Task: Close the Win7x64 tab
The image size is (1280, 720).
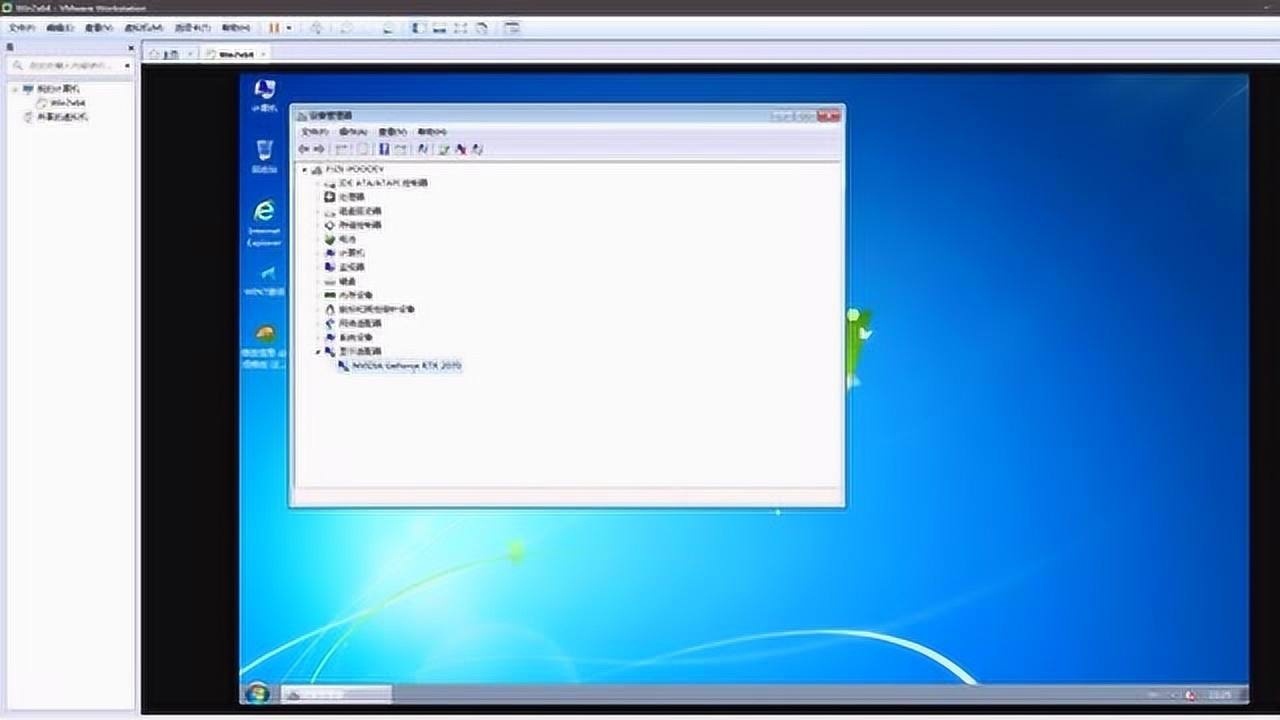Action: 263,54
